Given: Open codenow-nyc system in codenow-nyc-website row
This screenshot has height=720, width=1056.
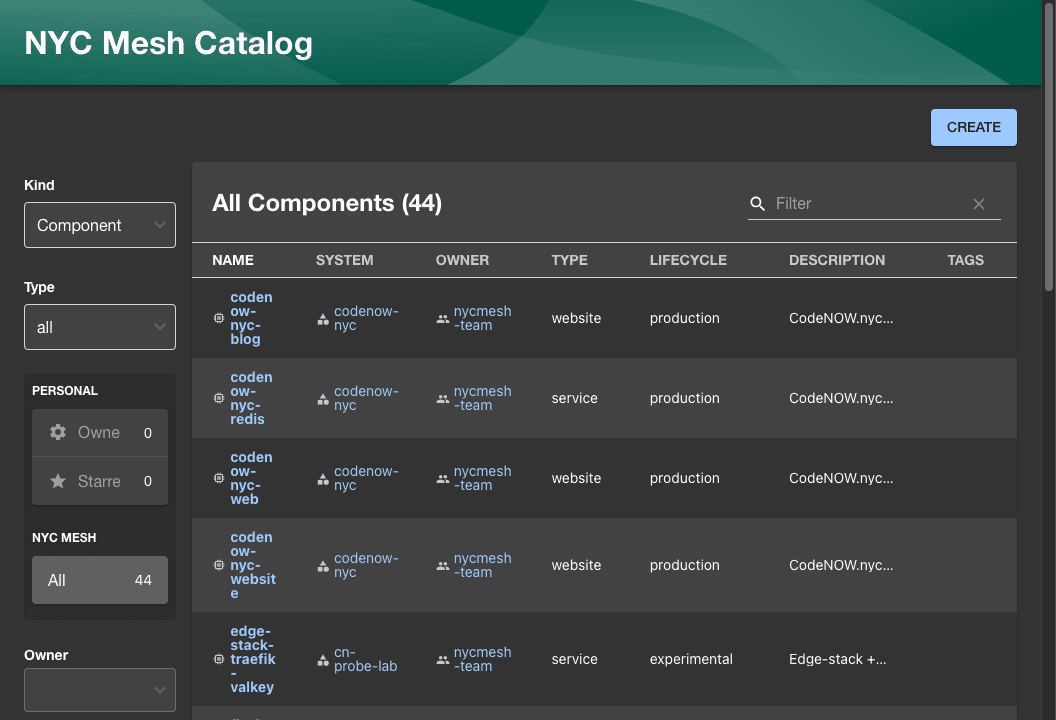Looking at the screenshot, I should [366, 565].
